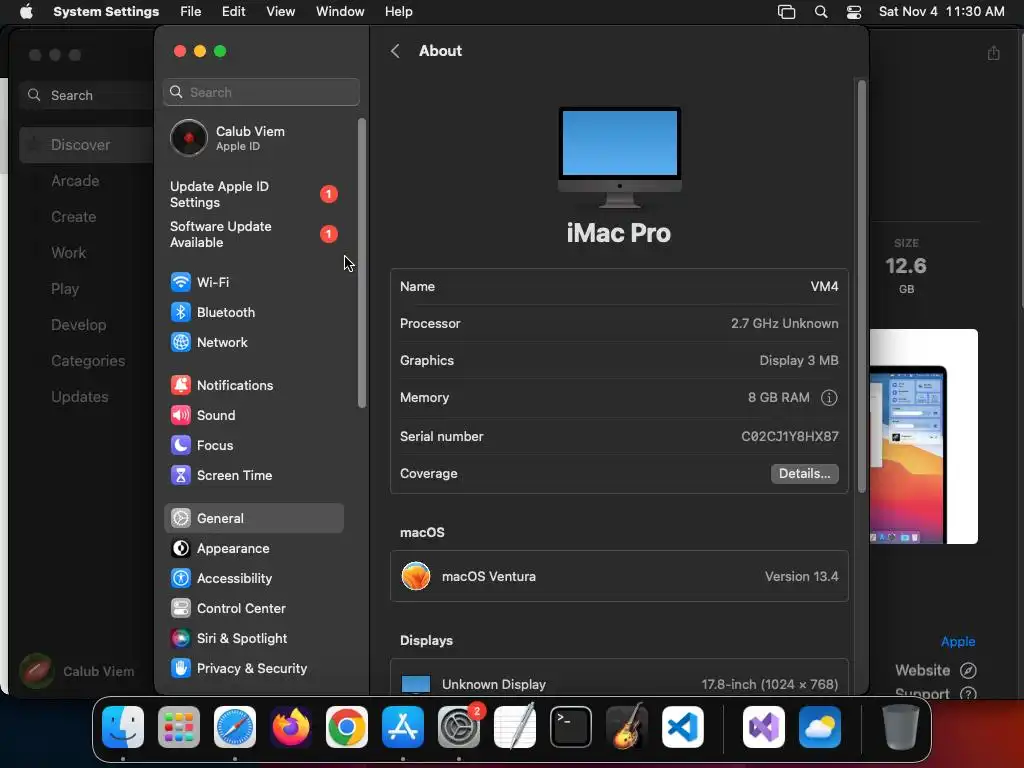Open Control Center settings icon
1024x768 pixels.
[x=180, y=609]
